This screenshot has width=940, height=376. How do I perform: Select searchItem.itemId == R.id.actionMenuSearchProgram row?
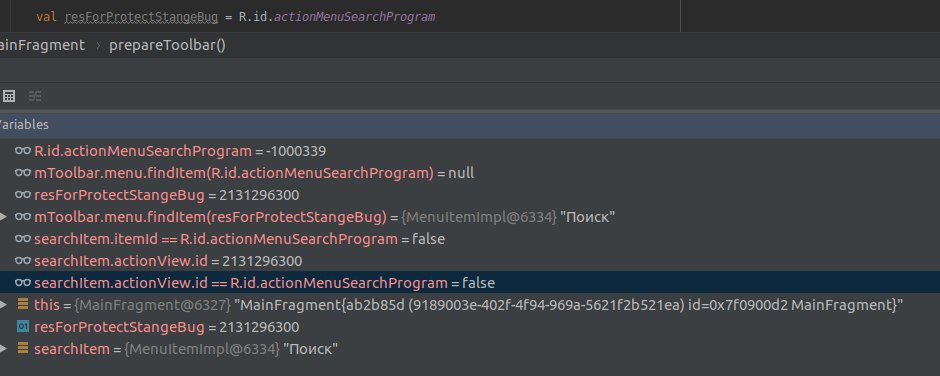[x=470, y=239]
